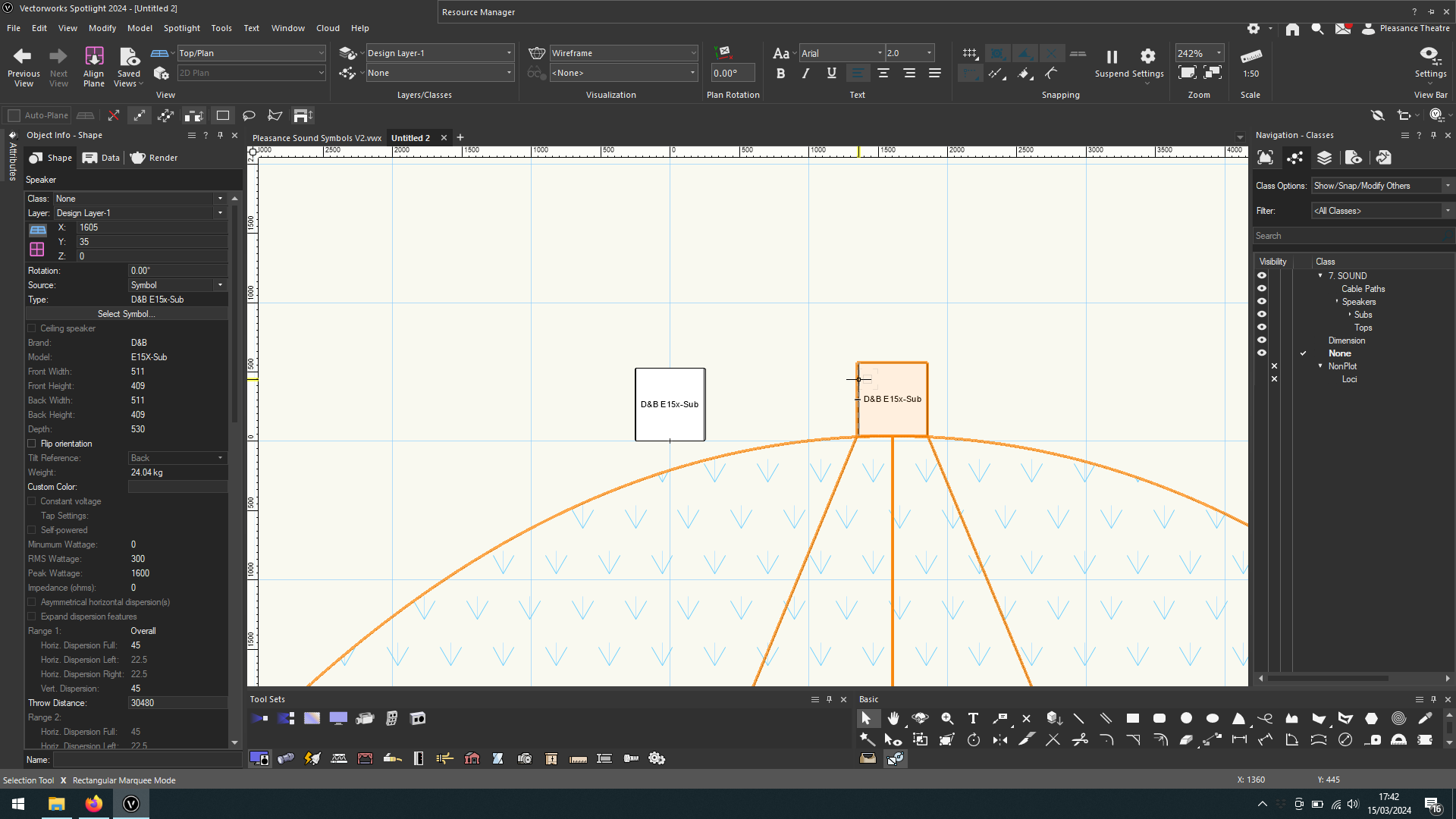Select the Zoom tool in Basic palette

click(946, 718)
